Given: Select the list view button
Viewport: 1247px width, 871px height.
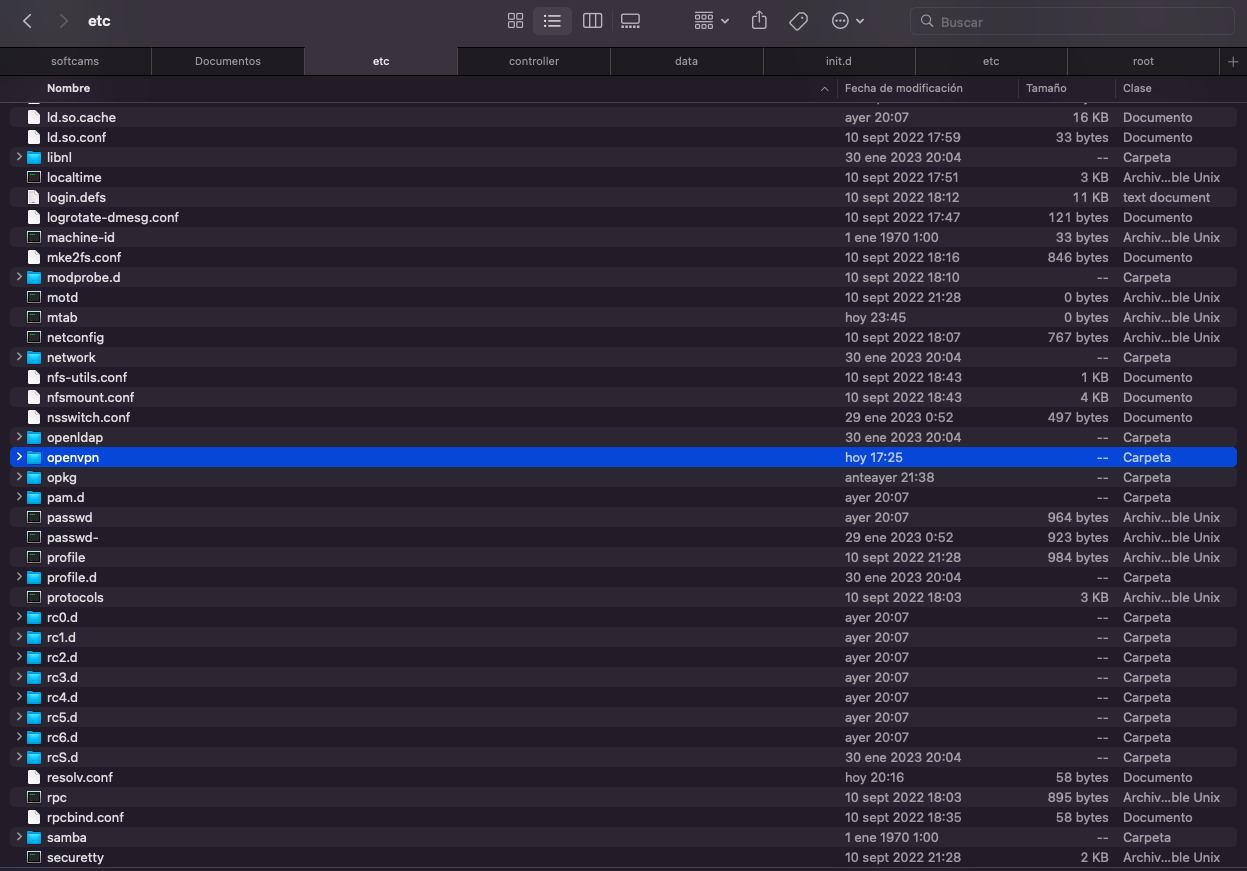Looking at the screenshot, I should 552,21.
